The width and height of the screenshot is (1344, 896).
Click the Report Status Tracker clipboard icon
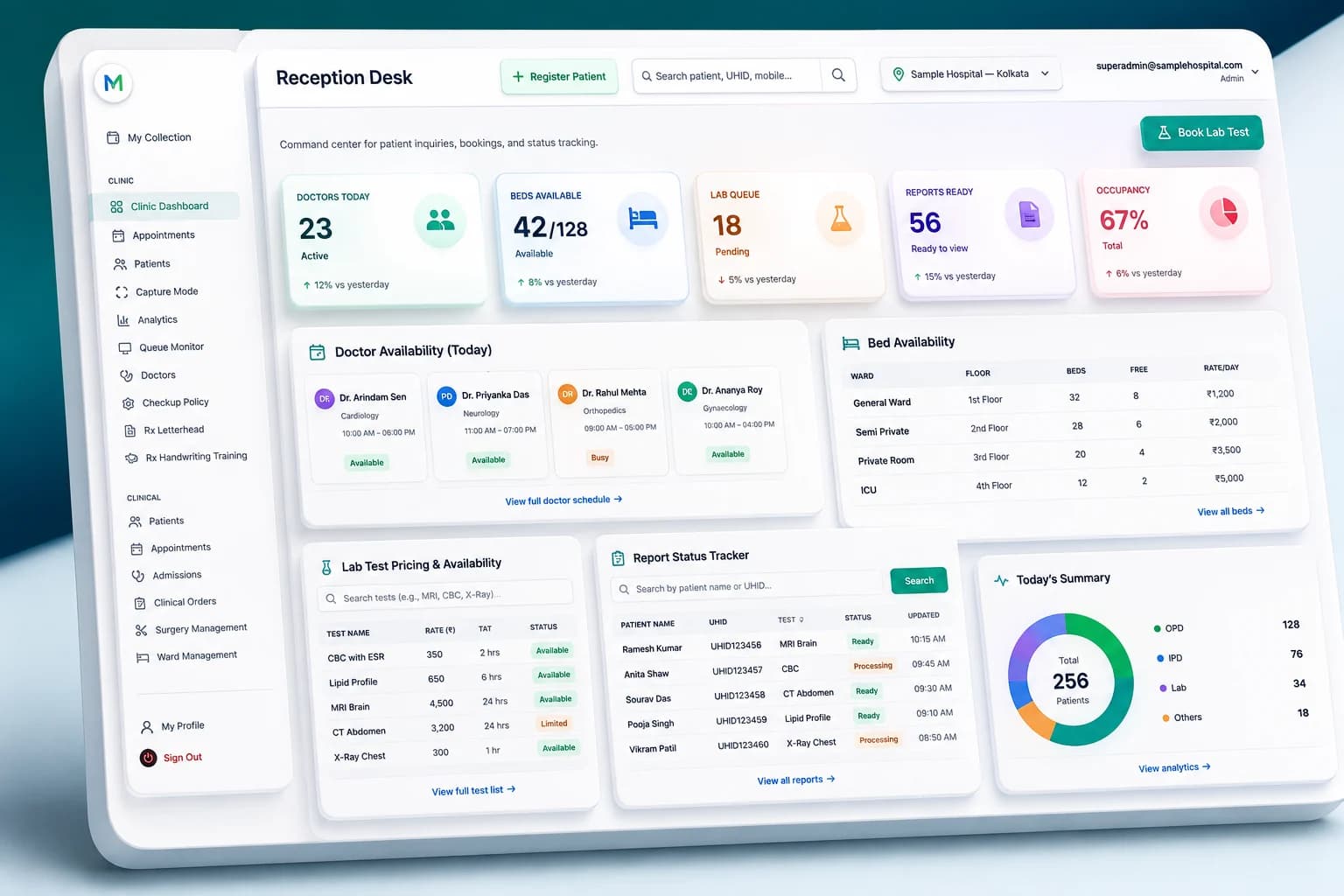point(618,558)
